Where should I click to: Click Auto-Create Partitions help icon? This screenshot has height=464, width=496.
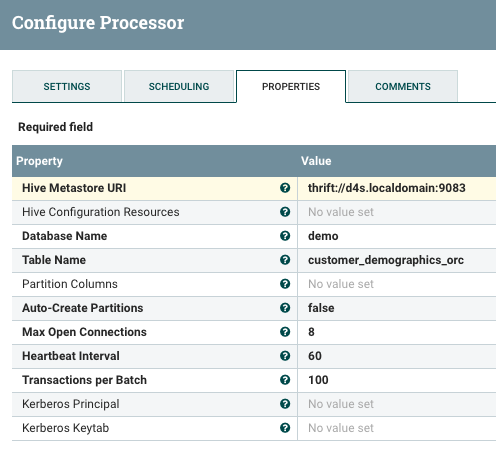285,308
